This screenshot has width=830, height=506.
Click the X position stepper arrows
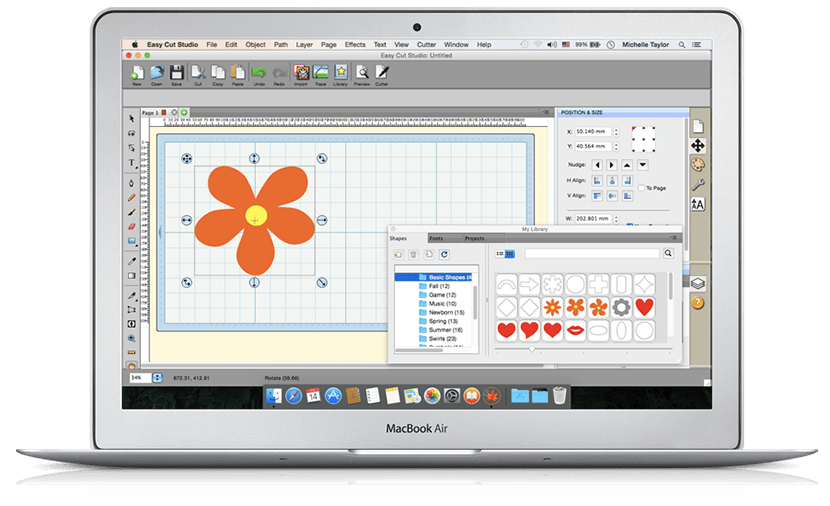616,132
